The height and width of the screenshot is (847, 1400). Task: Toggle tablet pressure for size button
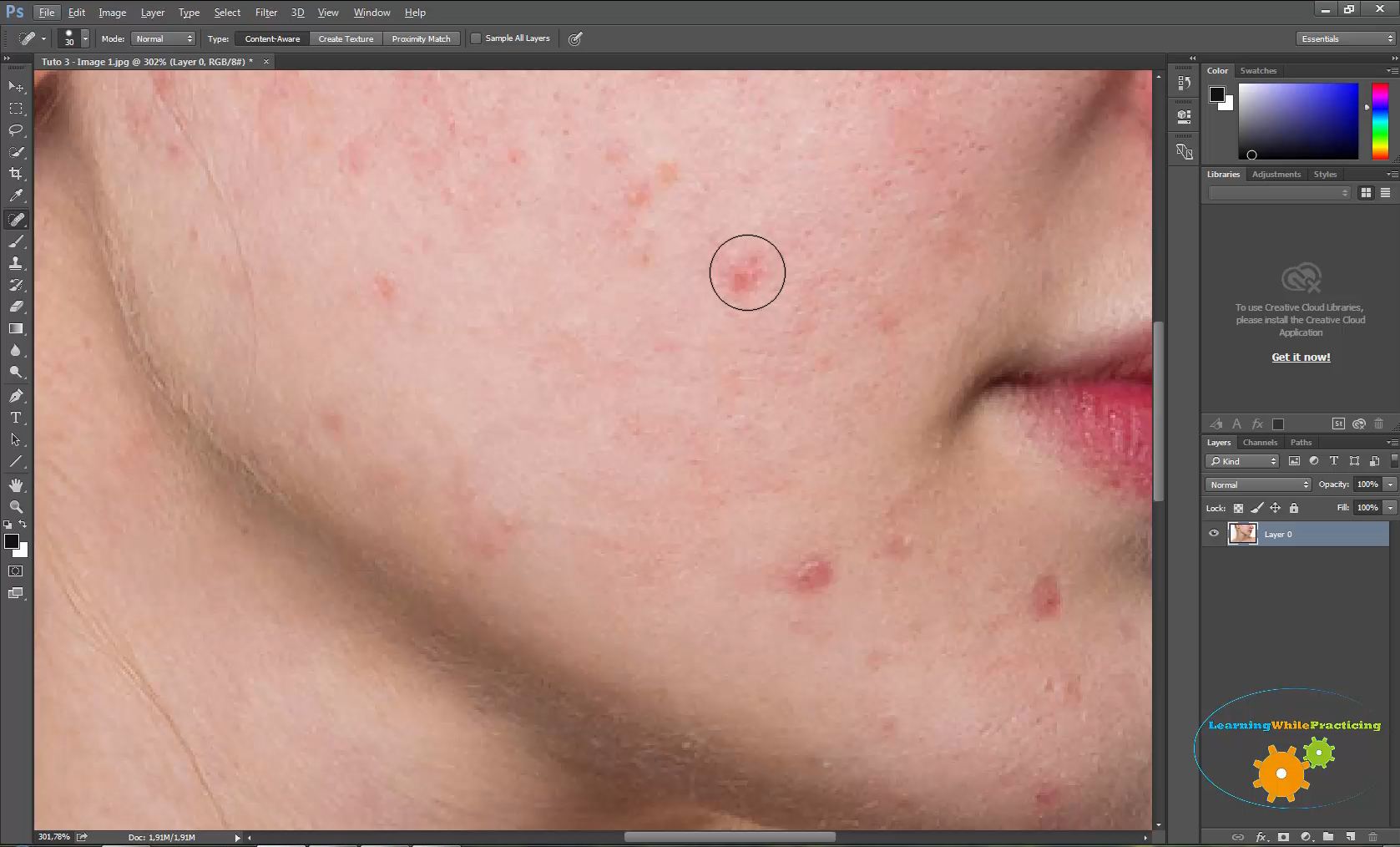click(x=575, y=38)
